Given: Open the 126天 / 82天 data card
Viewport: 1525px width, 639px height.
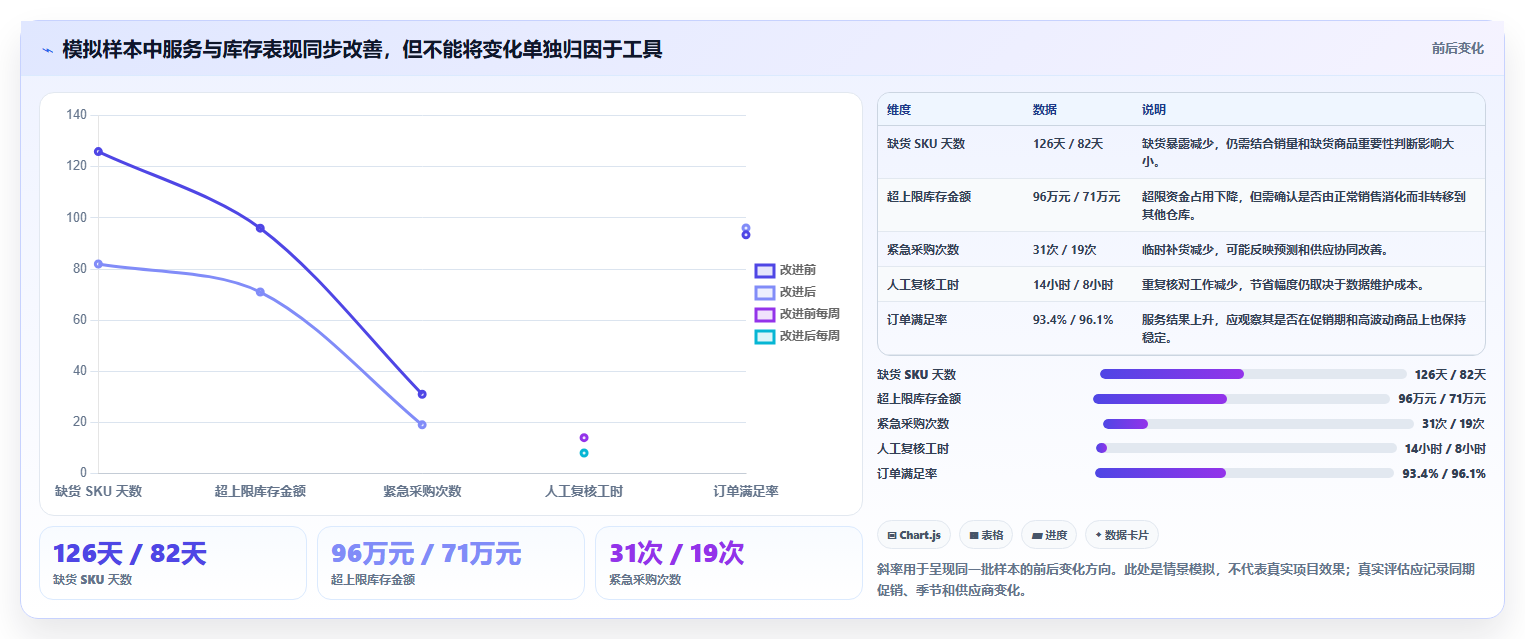Looking at the screenshot, I should pyautogui.click(x=172, y=563).
